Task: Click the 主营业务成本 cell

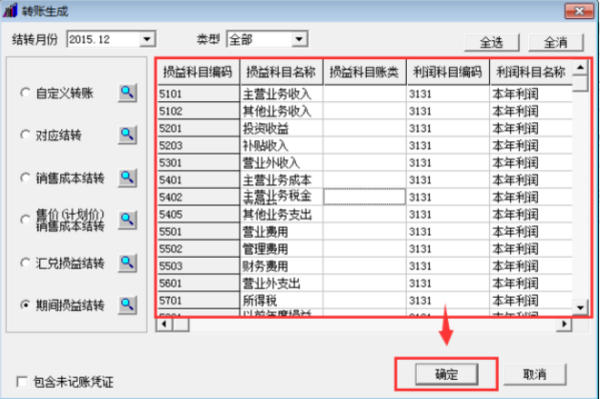Action: (x=281, y=180)
